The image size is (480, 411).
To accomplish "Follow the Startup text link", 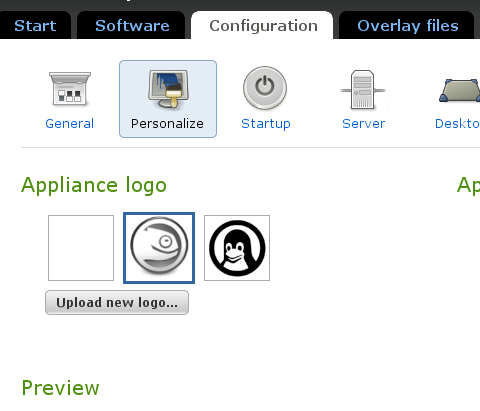I will point(266,124).
